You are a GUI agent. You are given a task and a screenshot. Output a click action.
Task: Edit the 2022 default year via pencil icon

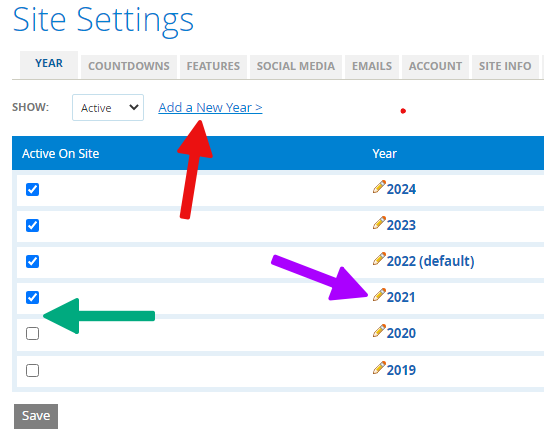(379, 259)
